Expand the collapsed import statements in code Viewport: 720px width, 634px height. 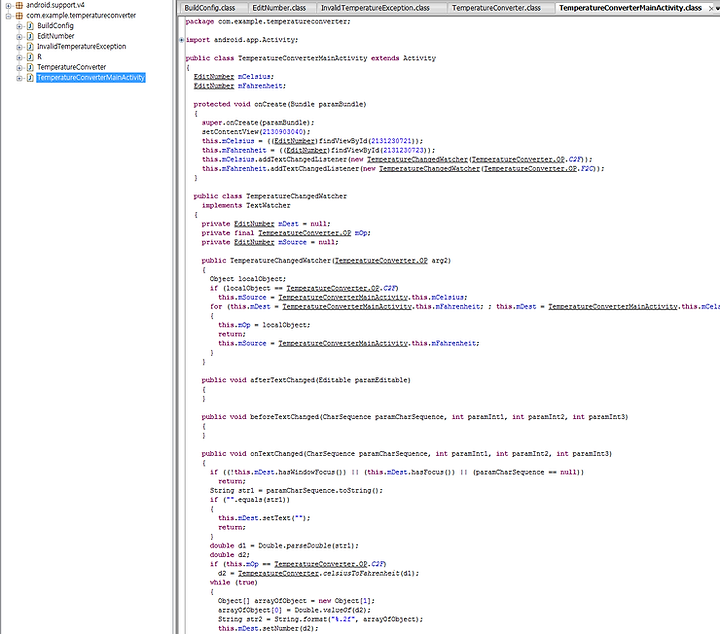[182, 40]
